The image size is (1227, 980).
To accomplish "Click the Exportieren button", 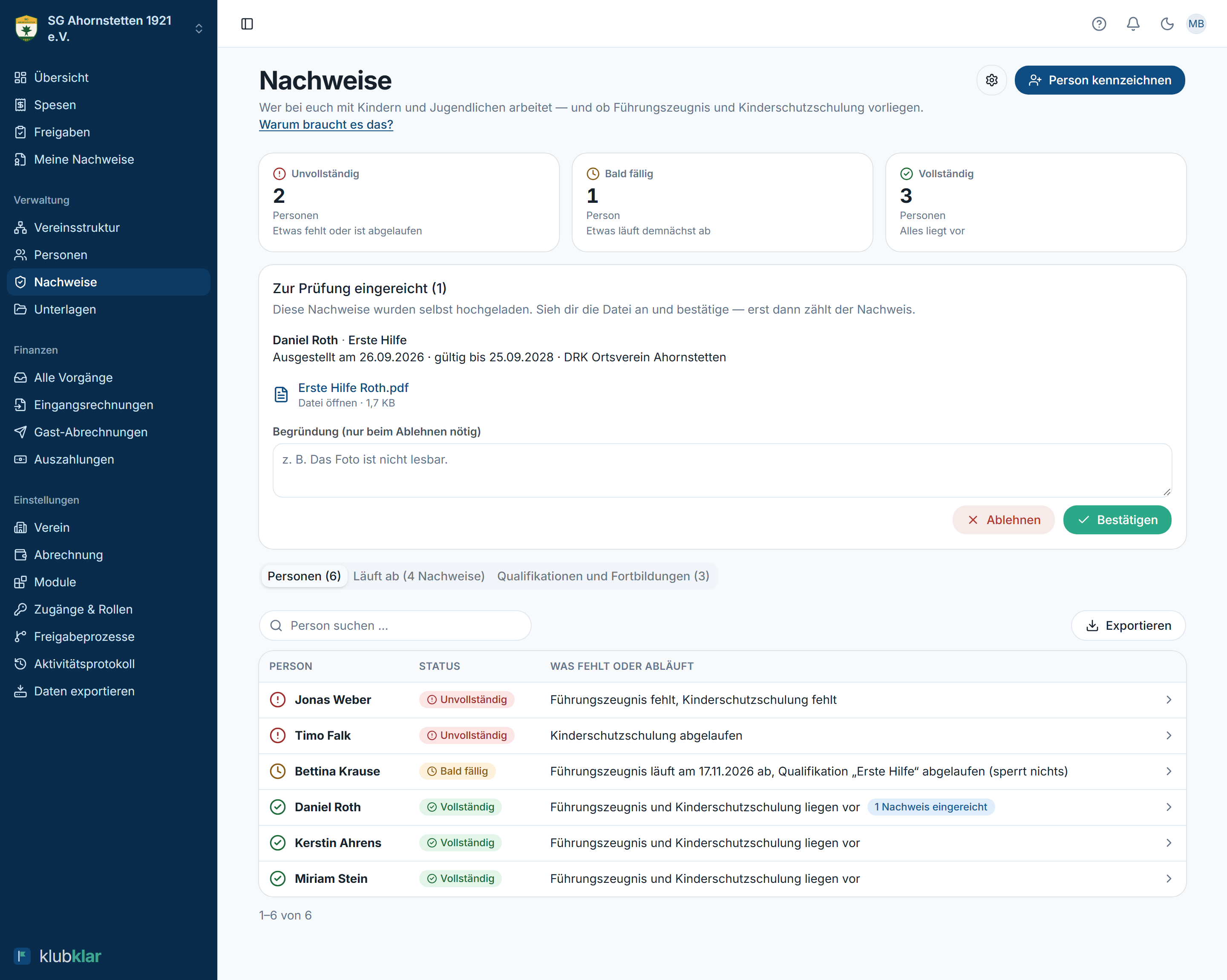I will click(1129, 626).
